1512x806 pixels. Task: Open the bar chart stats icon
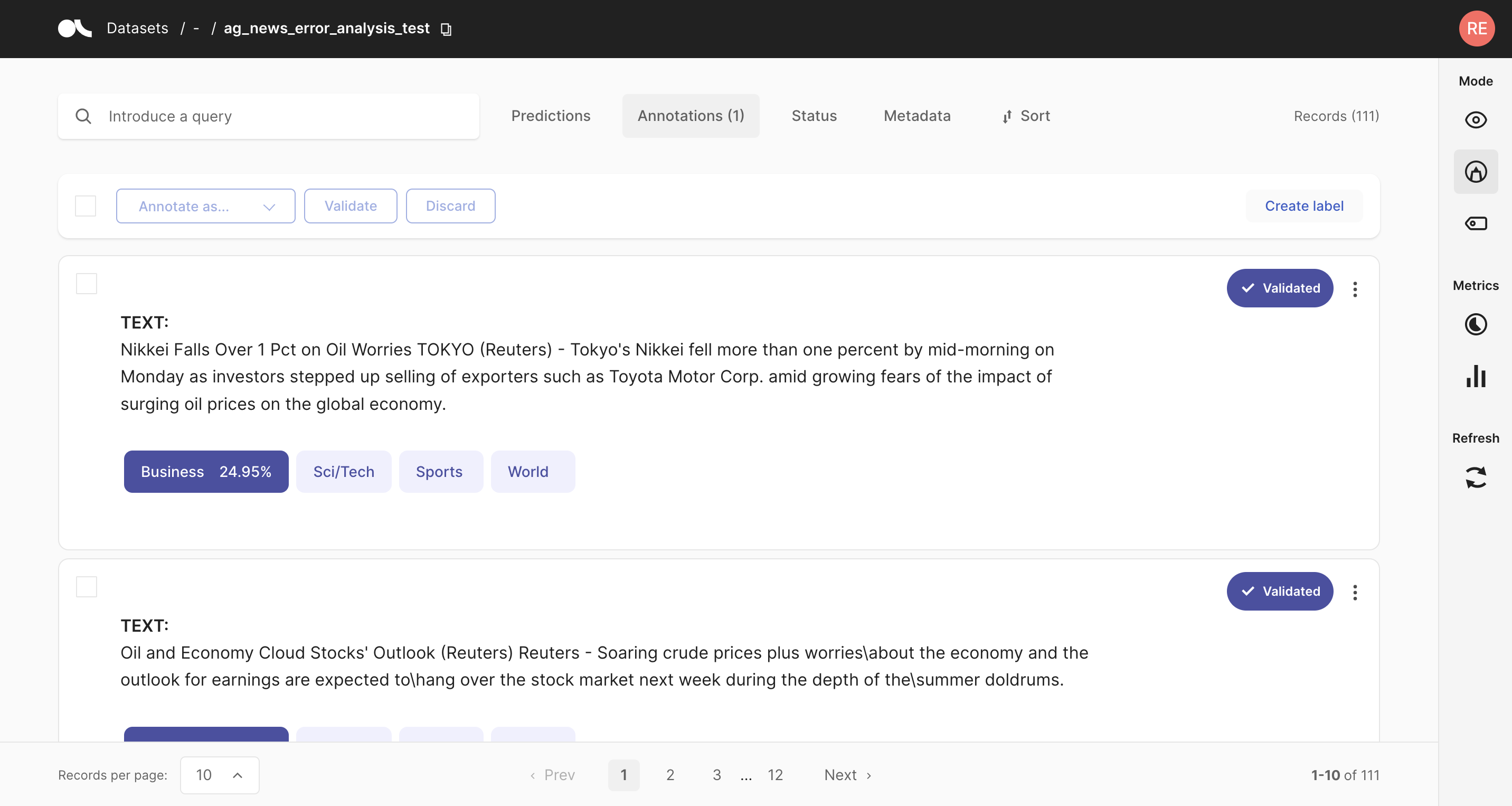[1476, 376]
